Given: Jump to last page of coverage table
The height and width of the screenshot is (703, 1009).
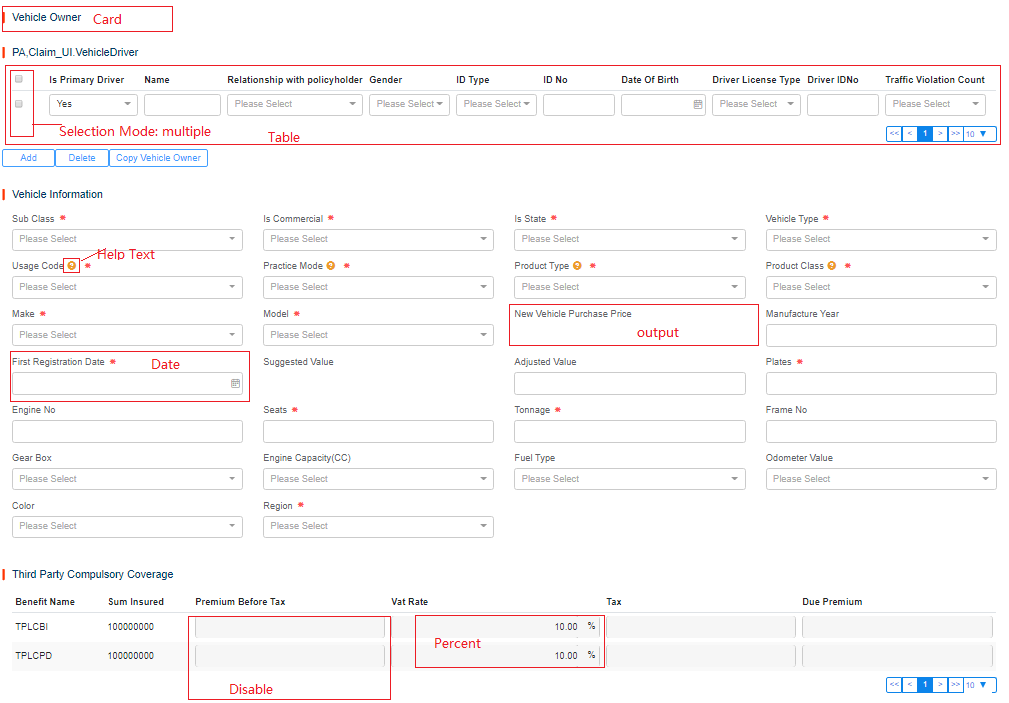Looking at the screenshot, I should point(955,685).
